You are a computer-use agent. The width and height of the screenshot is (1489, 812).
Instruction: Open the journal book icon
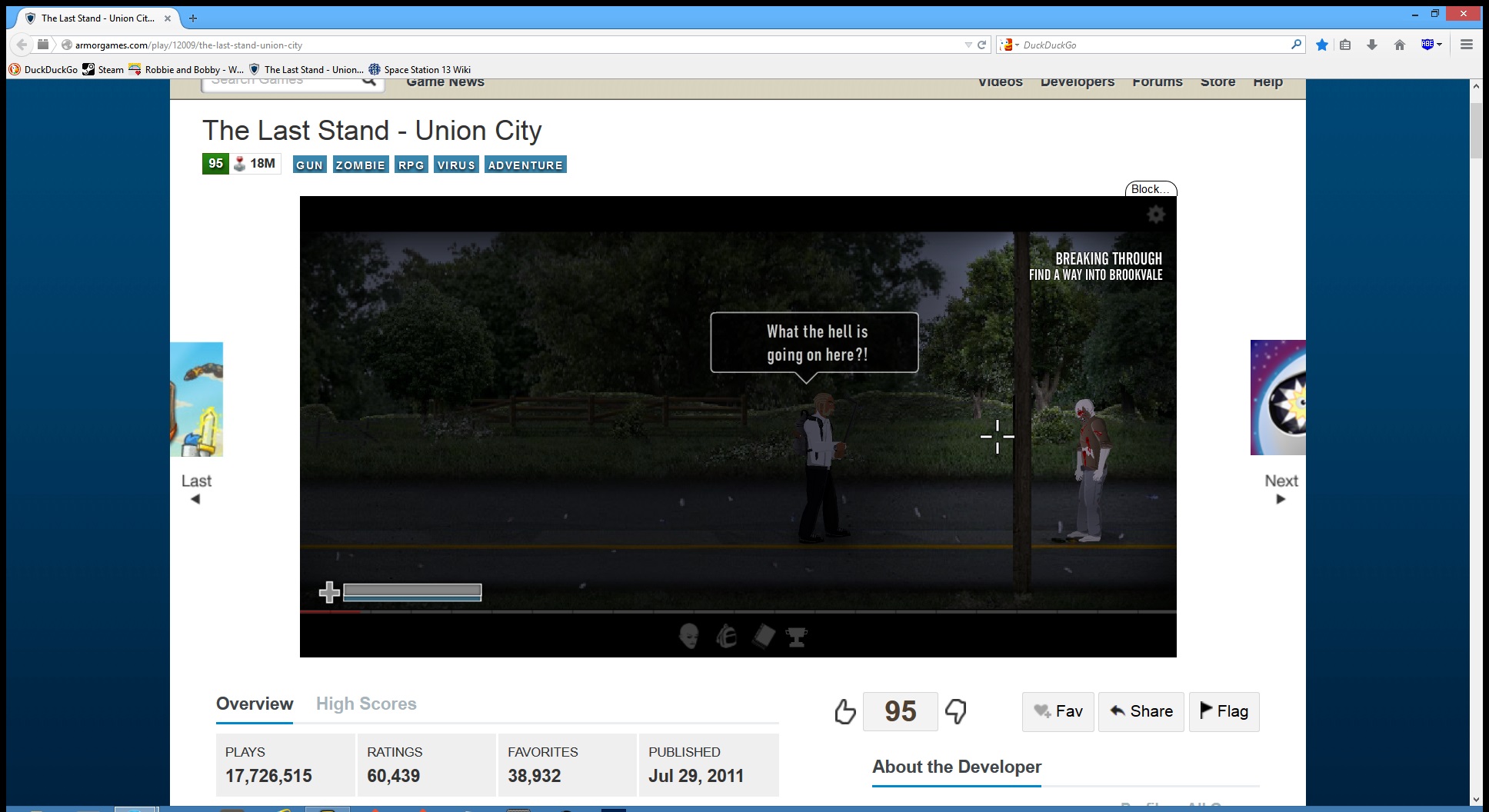(763, 636)
